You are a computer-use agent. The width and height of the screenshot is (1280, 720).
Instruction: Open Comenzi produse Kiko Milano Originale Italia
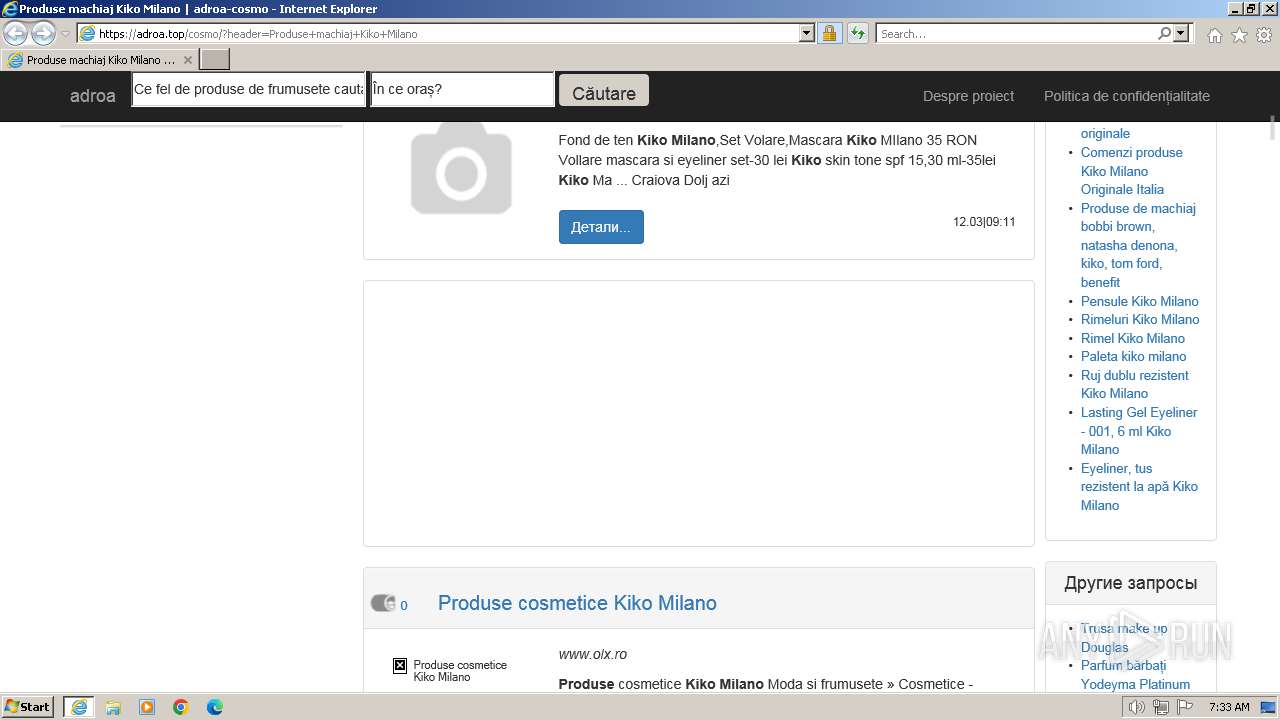[1131, 171]
